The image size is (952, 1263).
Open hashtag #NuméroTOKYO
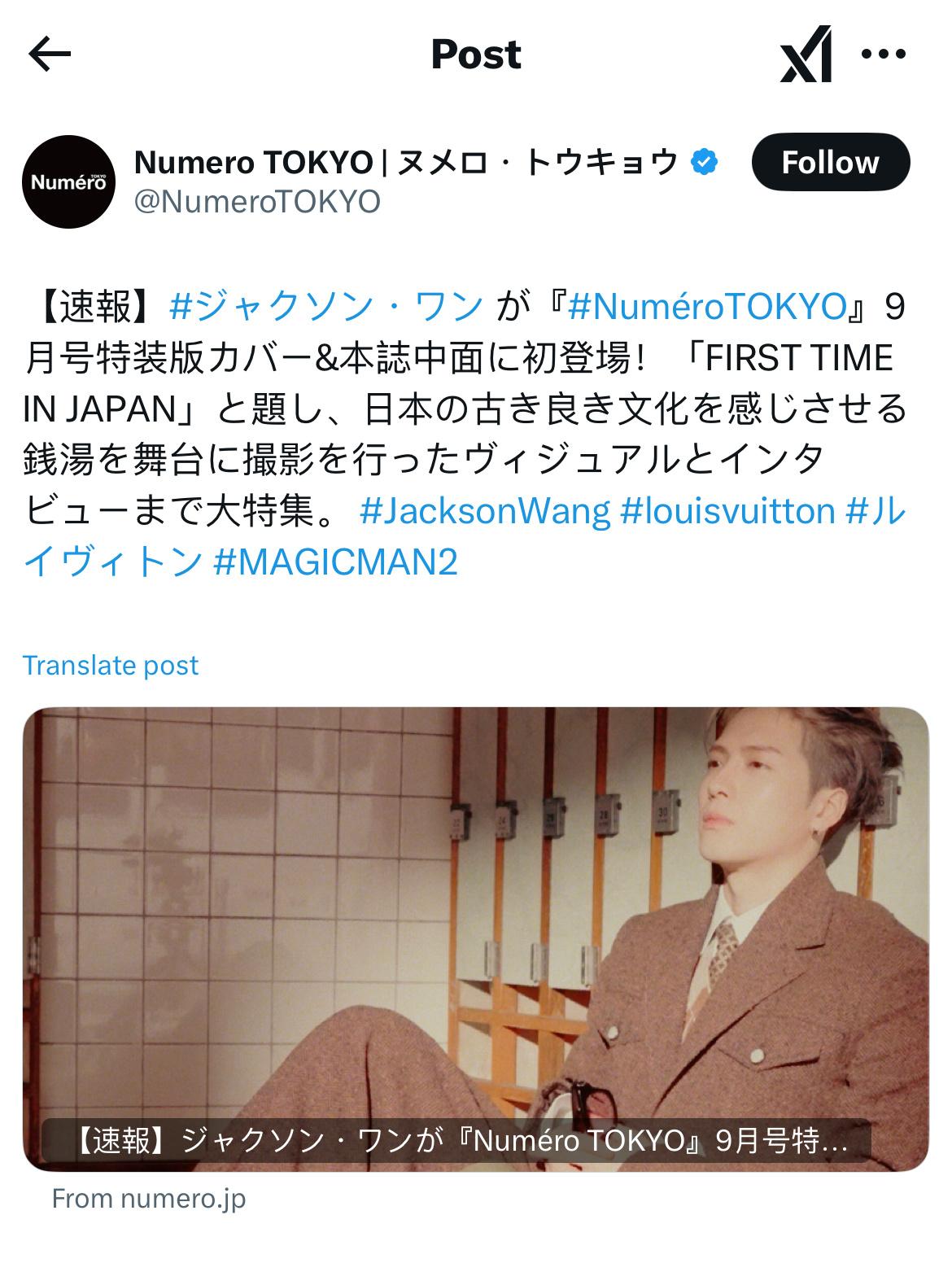(x=707, y=308)
